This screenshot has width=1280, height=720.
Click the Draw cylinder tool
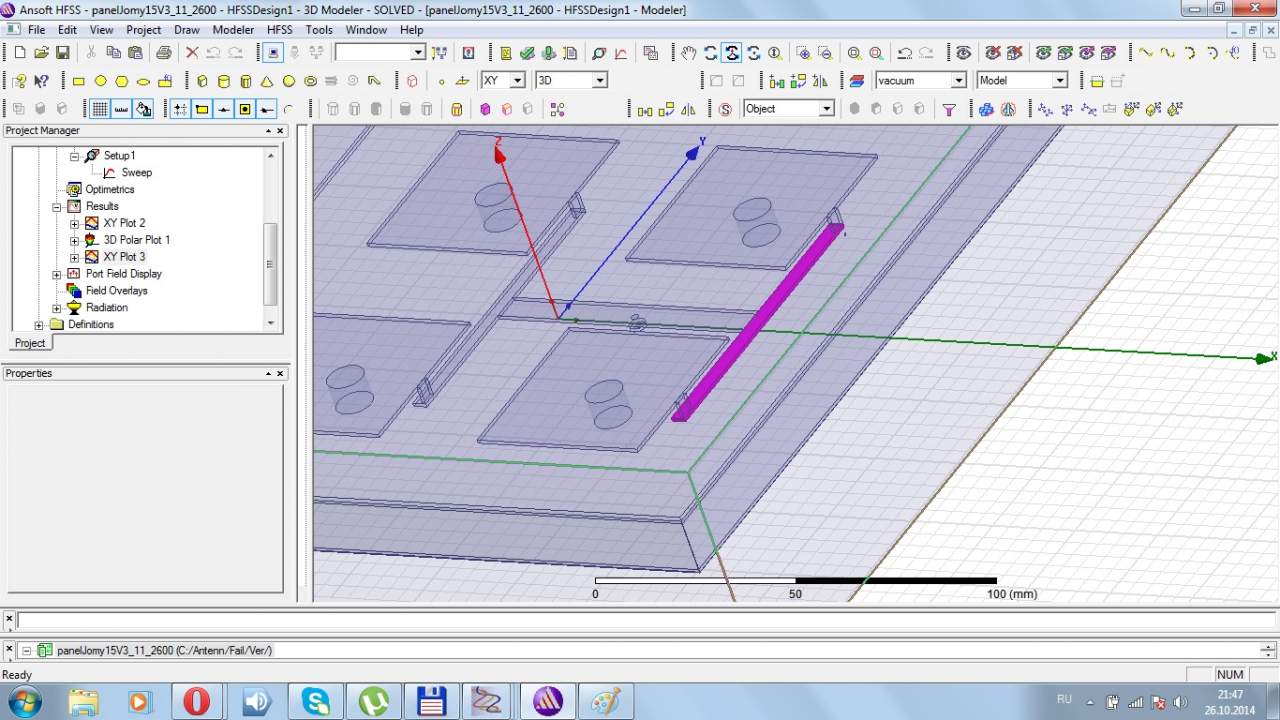pyautogui.click(x=224, y=81)
